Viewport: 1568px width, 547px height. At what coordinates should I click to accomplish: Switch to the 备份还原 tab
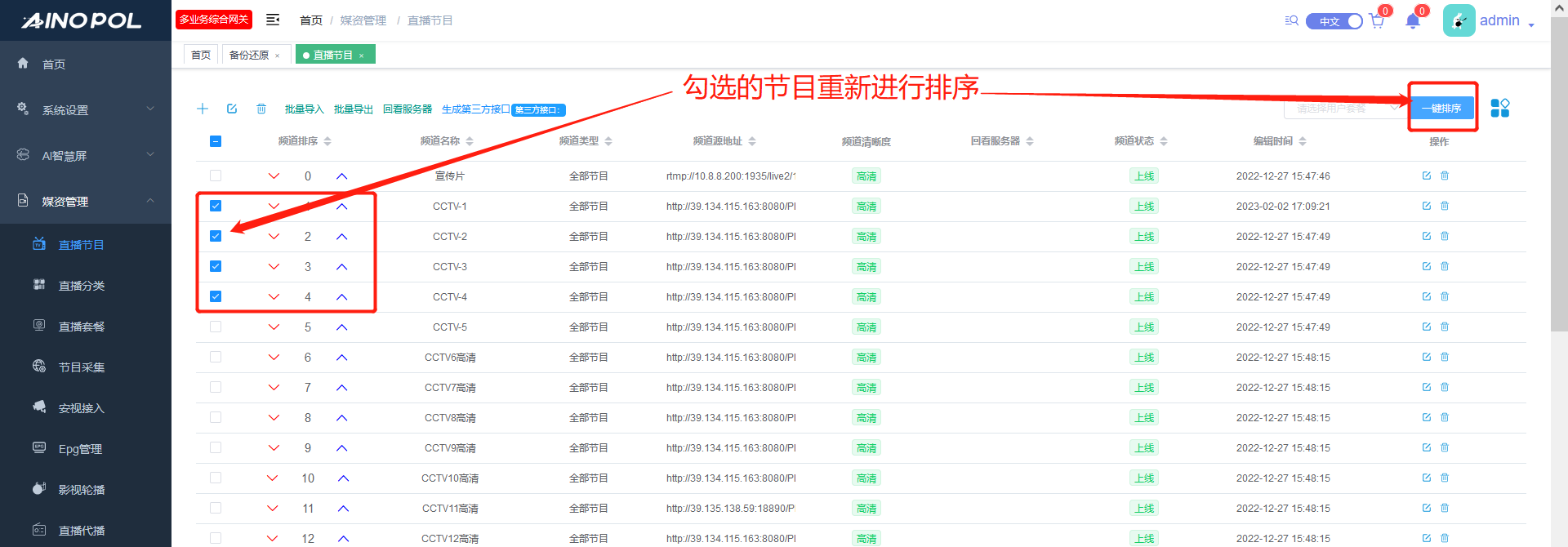point(249,55)
